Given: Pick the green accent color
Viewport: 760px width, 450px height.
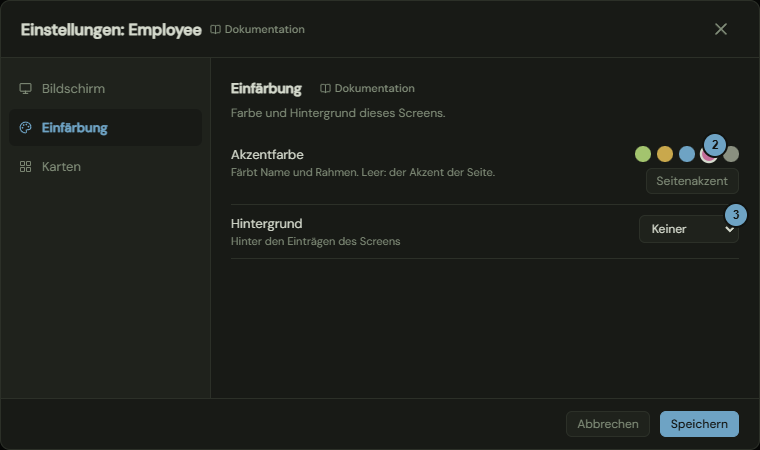Looking at the screenshot, I should [643, 154].
